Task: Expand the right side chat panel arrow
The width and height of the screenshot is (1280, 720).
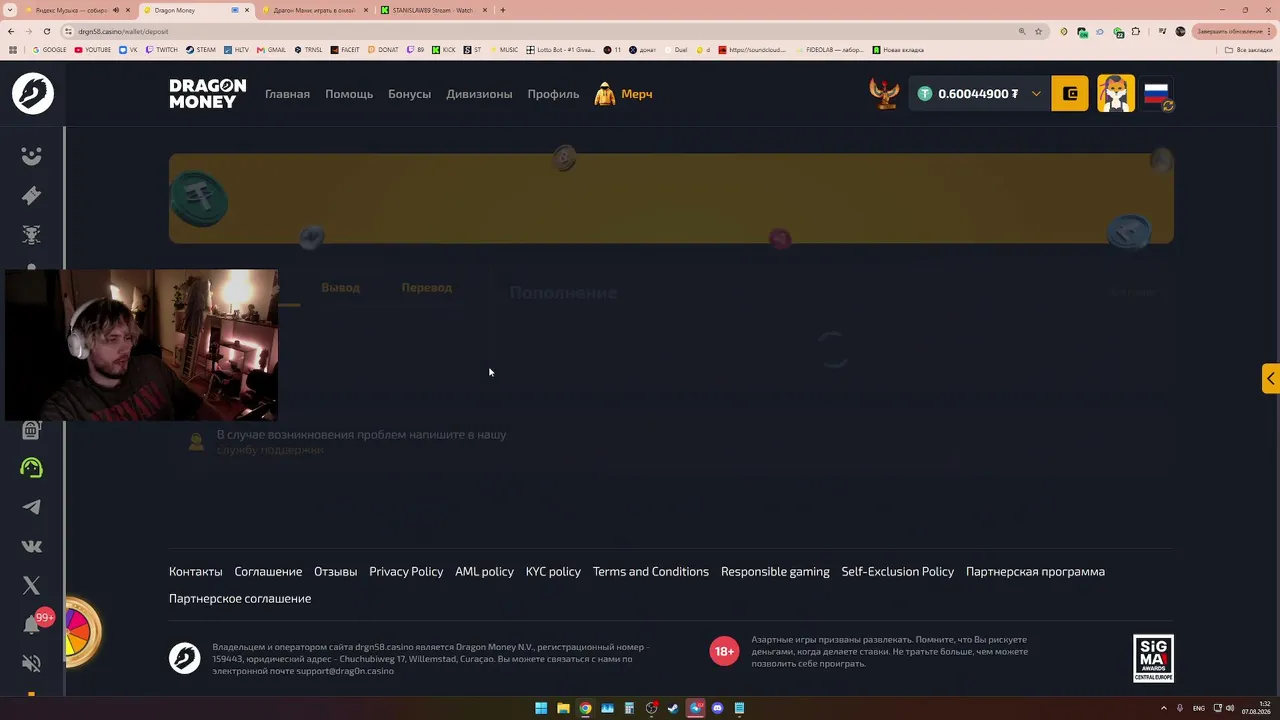Action: pyautogui.click(x=1270, y=378)
